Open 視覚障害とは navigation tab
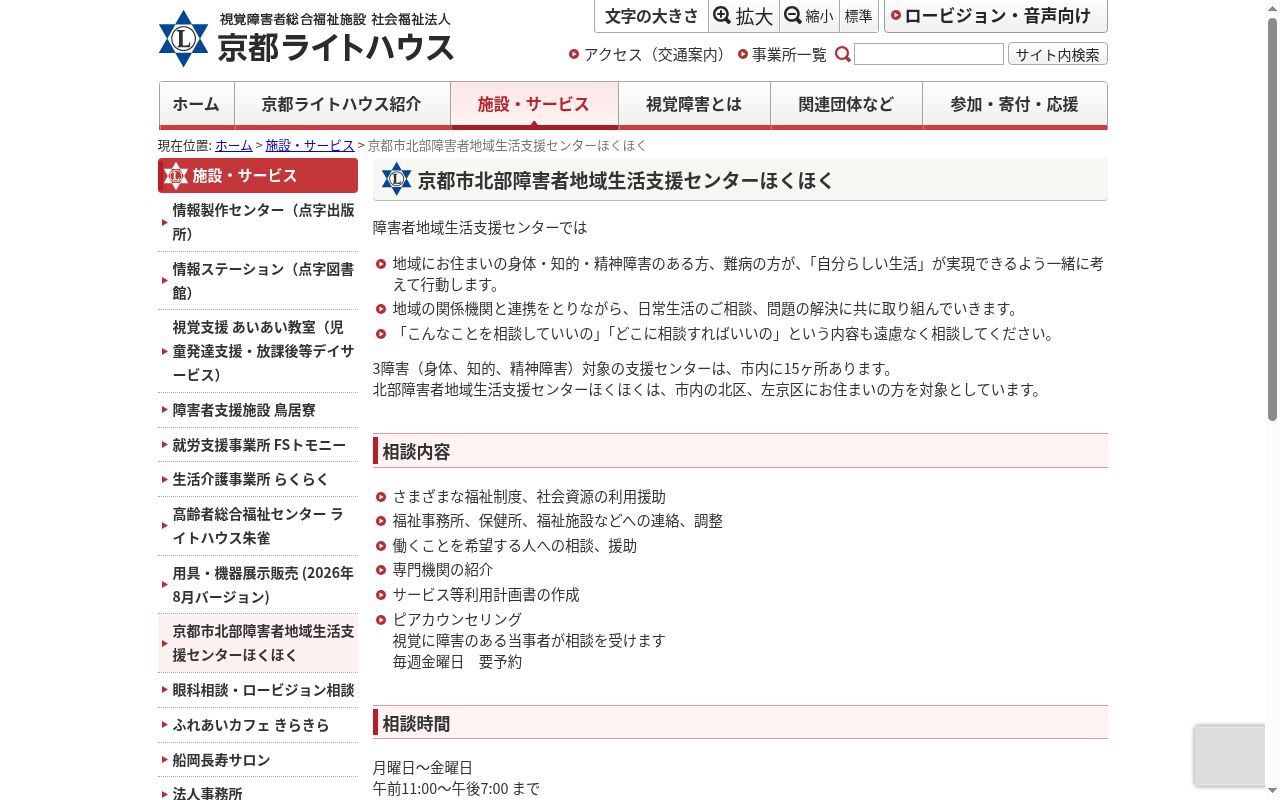The height and width of the screenshot is (800, 1280). 694,105
